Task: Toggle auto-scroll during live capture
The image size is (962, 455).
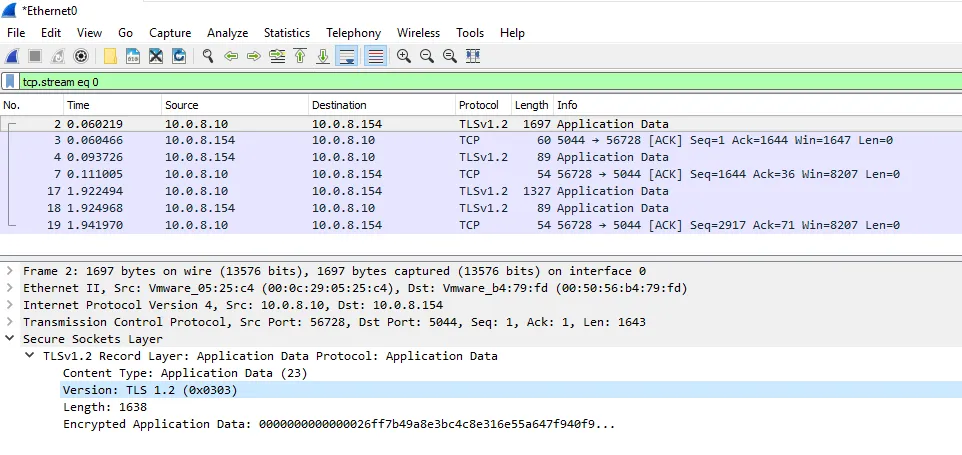Action: [347, 56]
